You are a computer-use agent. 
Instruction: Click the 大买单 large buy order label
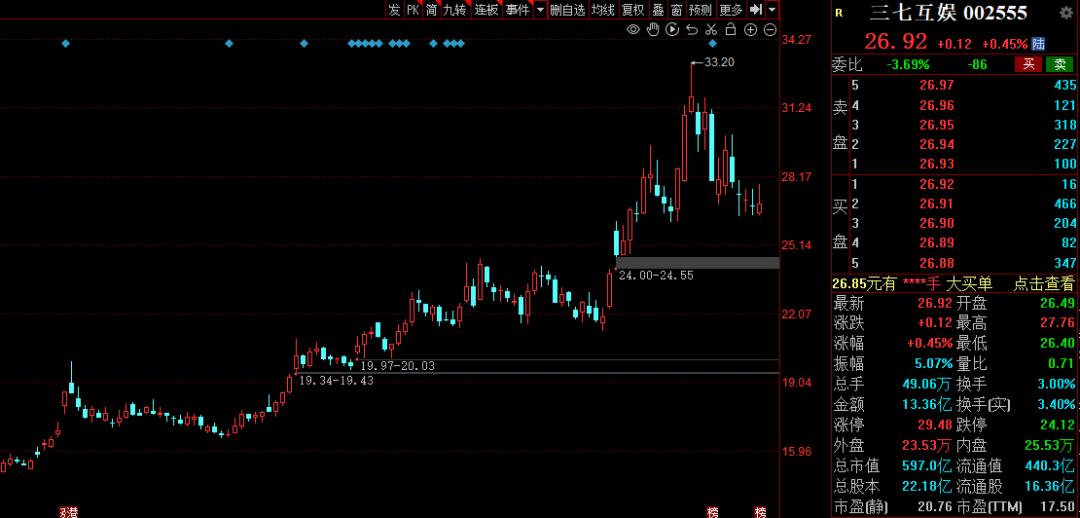[x=969, y=283]
